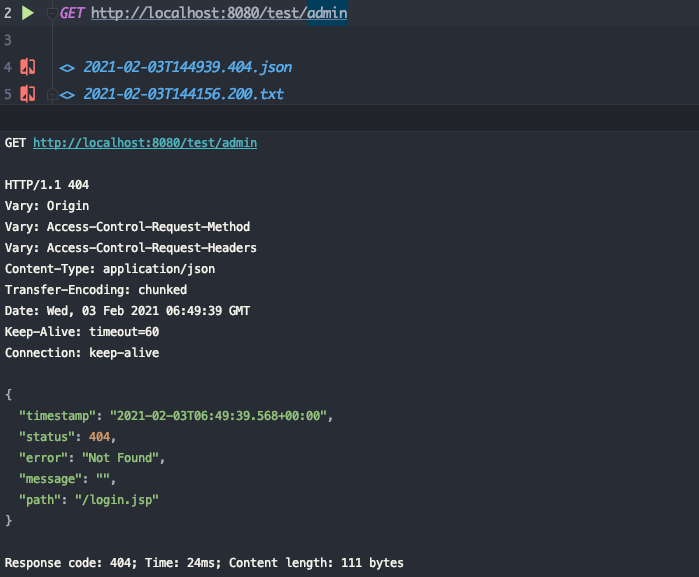Run the GET request with green play icon
Viewport: 699px width, 577px height.
click(x=28, y=13)
